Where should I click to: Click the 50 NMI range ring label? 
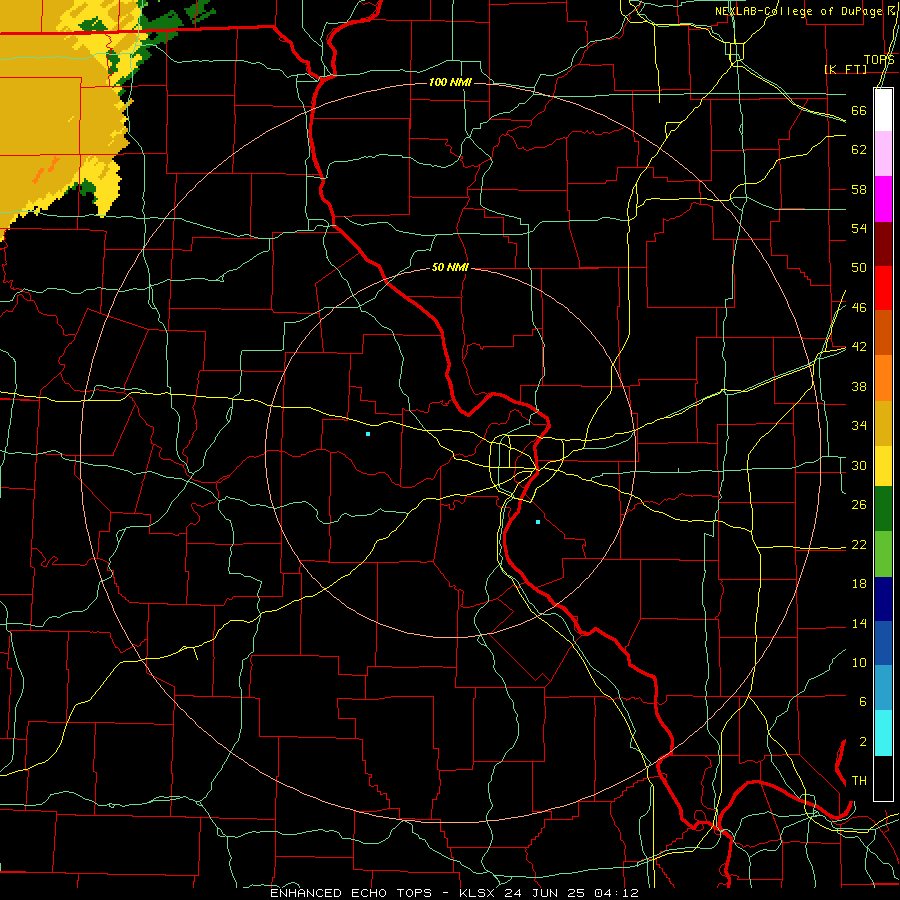click(450, 267)
